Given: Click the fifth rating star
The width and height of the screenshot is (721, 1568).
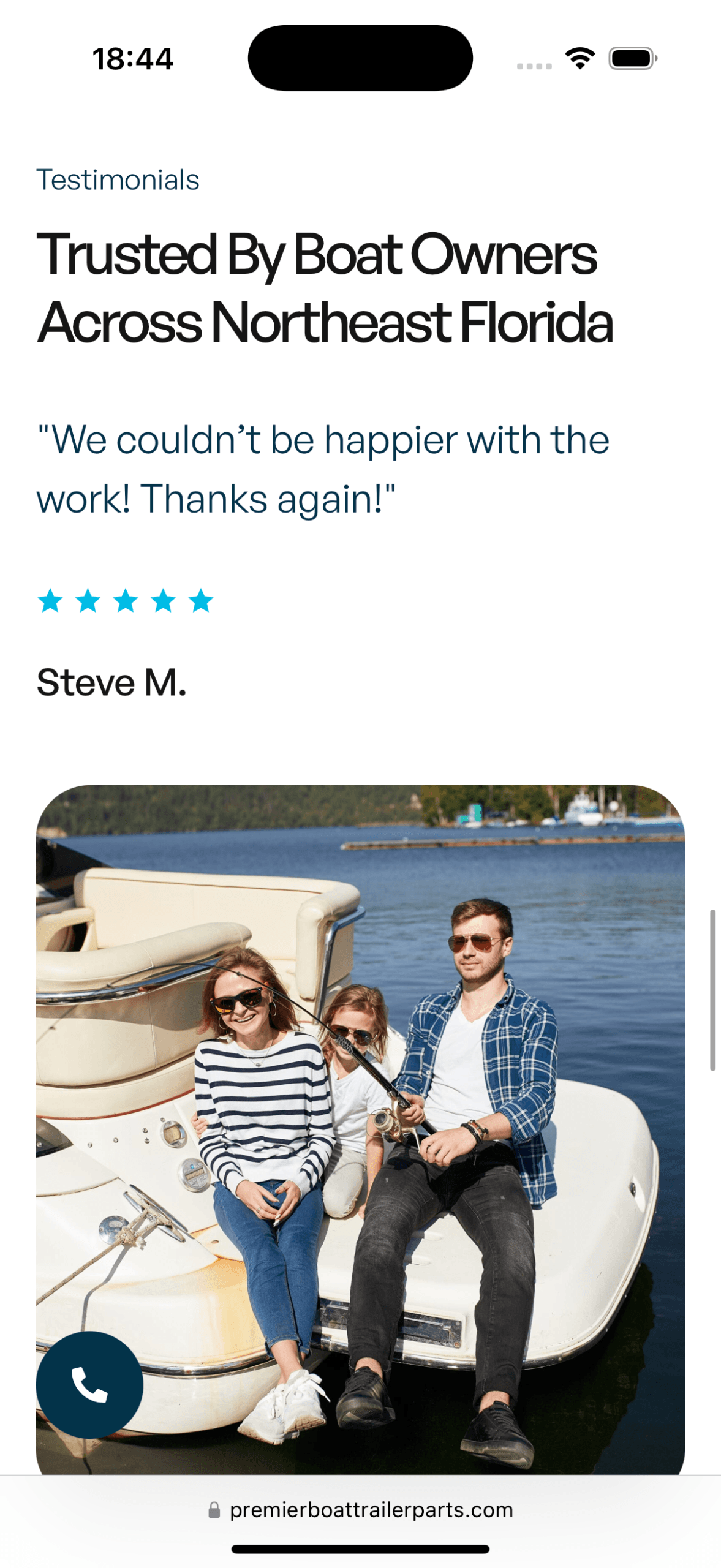Looking at the screenshot, I should click(201, 600).
